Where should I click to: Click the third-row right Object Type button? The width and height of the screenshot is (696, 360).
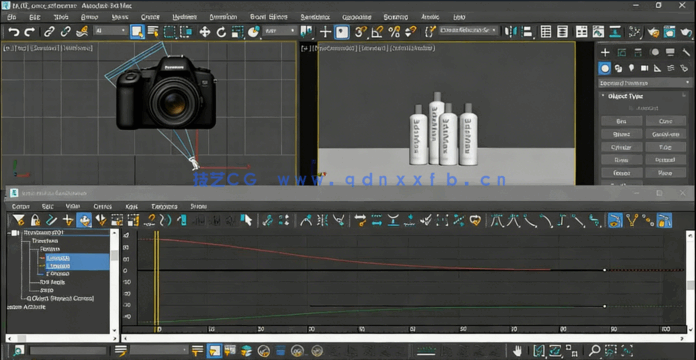665,147
